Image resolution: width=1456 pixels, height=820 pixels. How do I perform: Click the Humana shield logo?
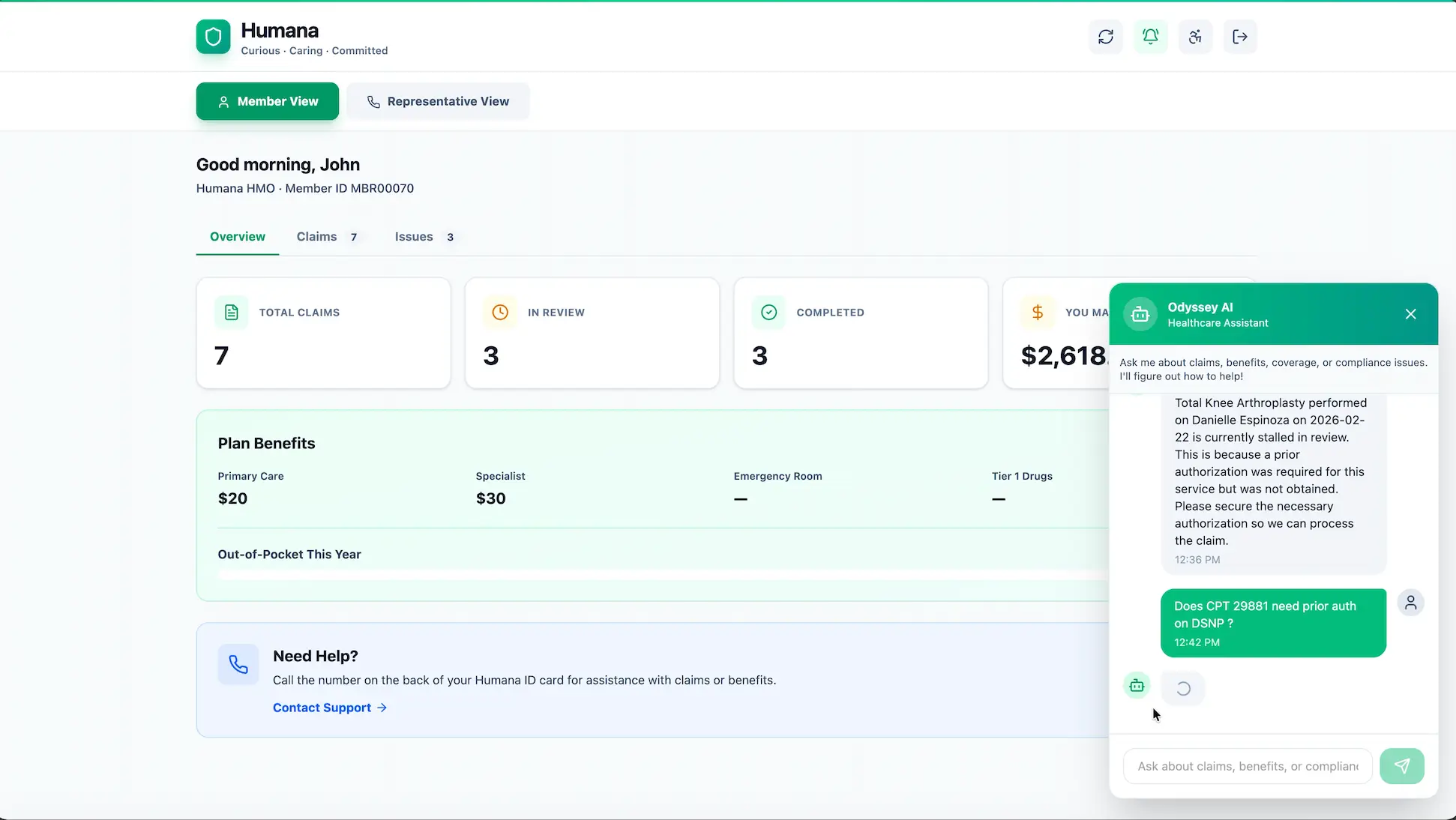tap(213, 37)
